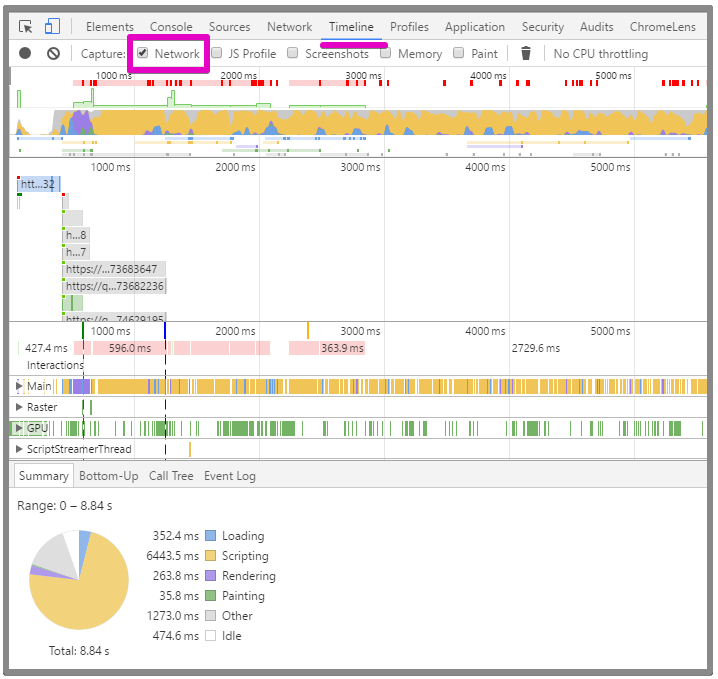Open the Application tab
Viewport: 718px width, 679px height.
[x=475, y=27]
